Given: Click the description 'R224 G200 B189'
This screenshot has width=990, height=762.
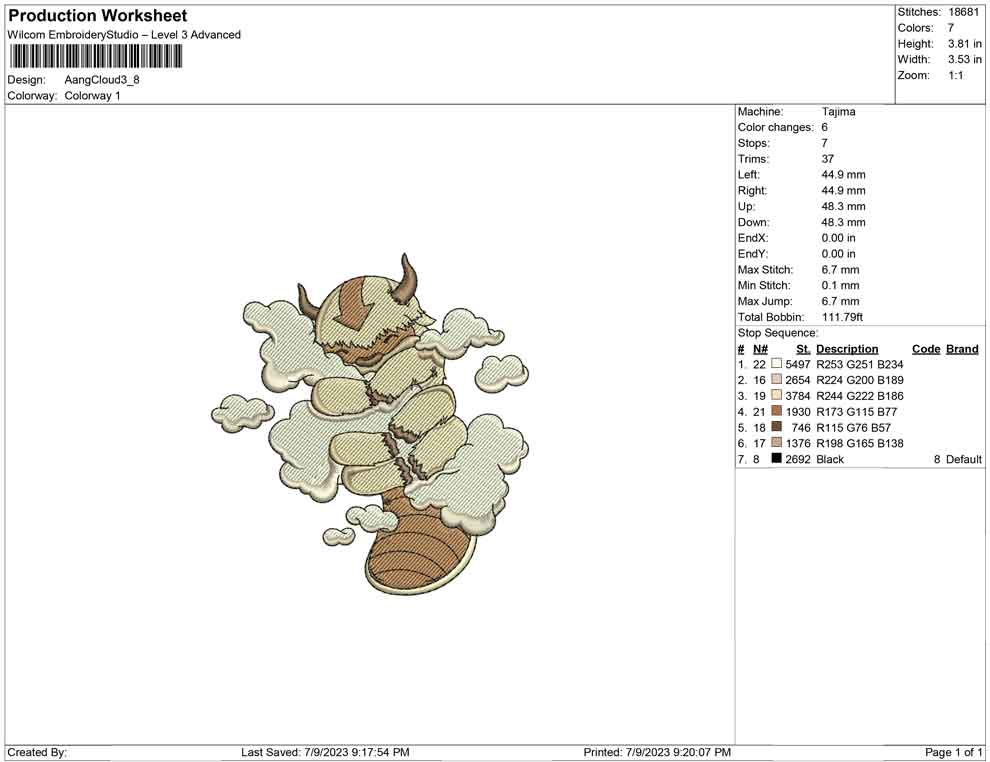Looking at the screenshot, I should pos(860,380).
